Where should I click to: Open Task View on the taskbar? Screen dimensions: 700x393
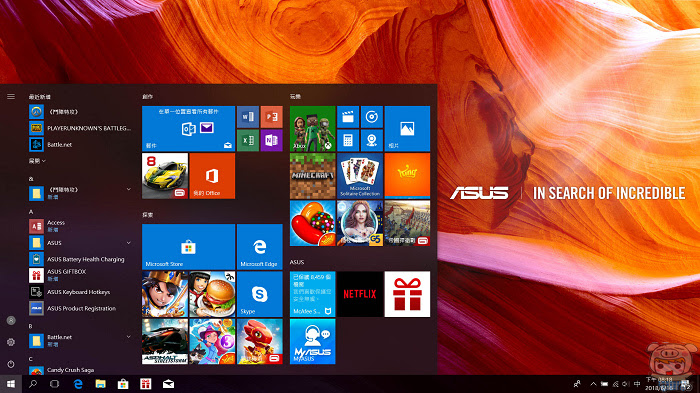[54, 384]
